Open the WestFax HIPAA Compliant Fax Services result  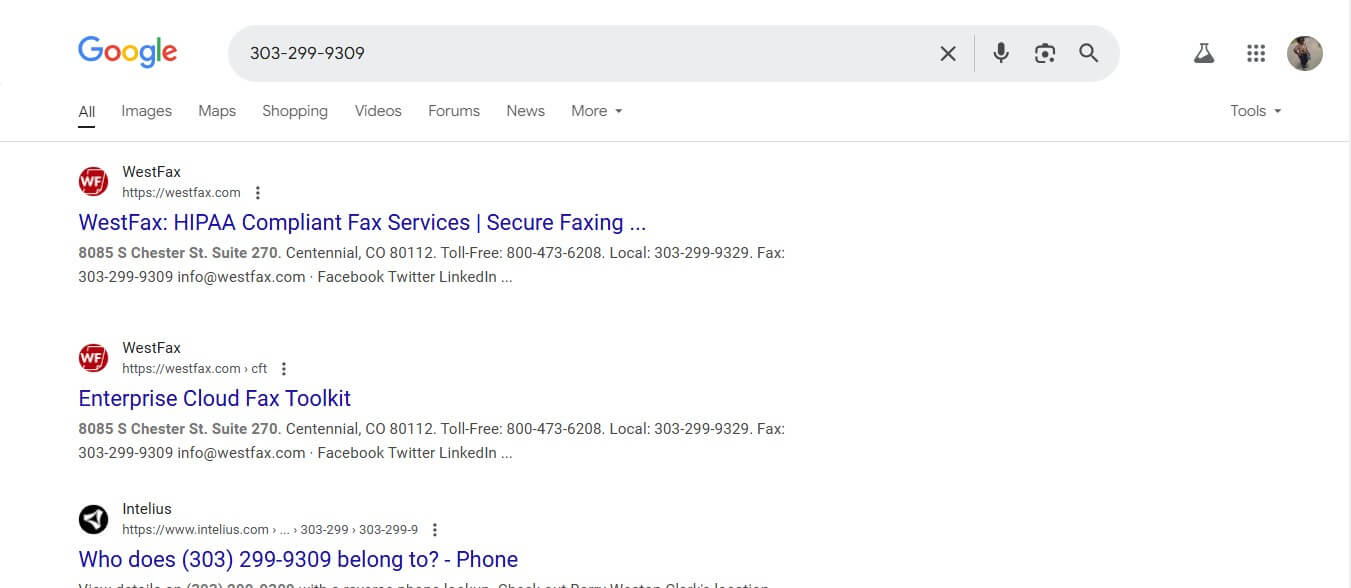tap(362, 222)
